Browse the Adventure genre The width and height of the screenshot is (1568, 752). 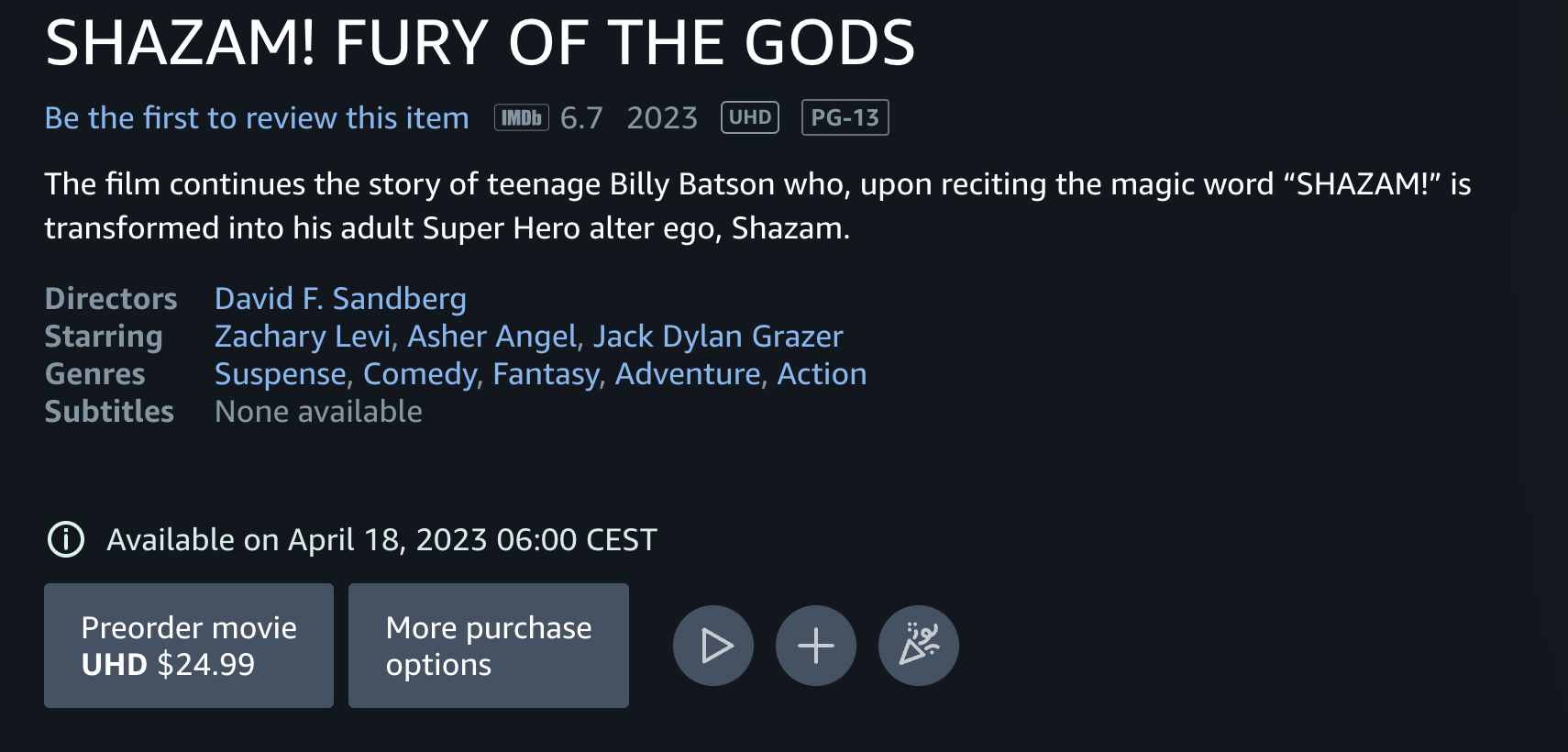pos(688,374)
